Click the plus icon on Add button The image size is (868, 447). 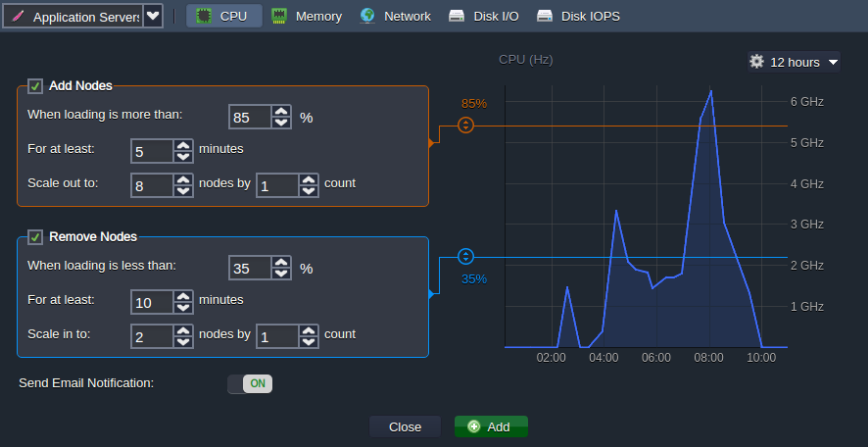[x=473, y=427]
